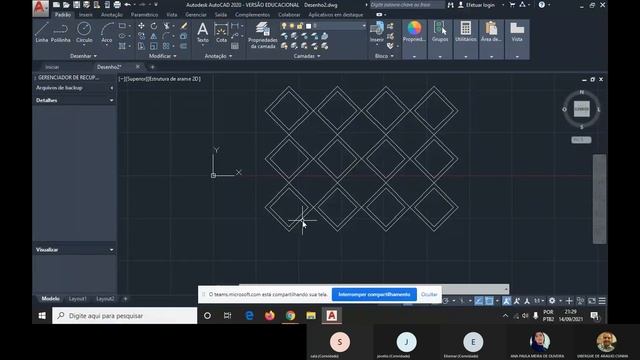Toggle 2D object snap in status bar
The width and height of the screenshot is (640, 360).
click(x=489, y=301)
